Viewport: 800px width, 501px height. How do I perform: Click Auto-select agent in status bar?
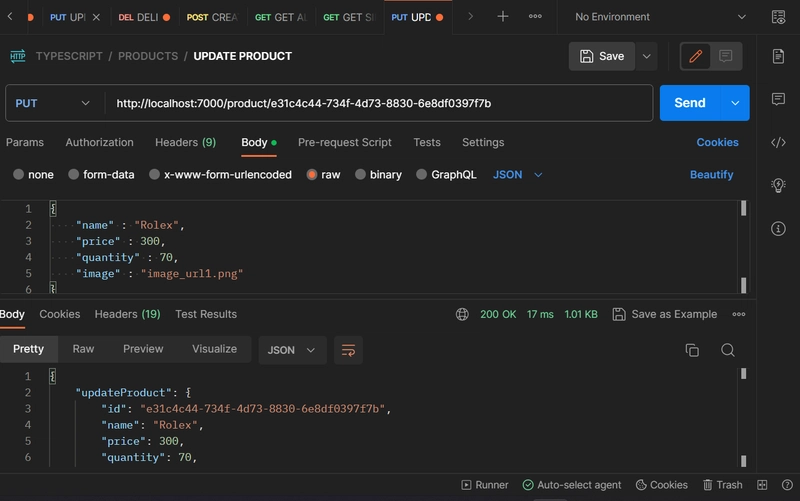click(x=572, y=485)
